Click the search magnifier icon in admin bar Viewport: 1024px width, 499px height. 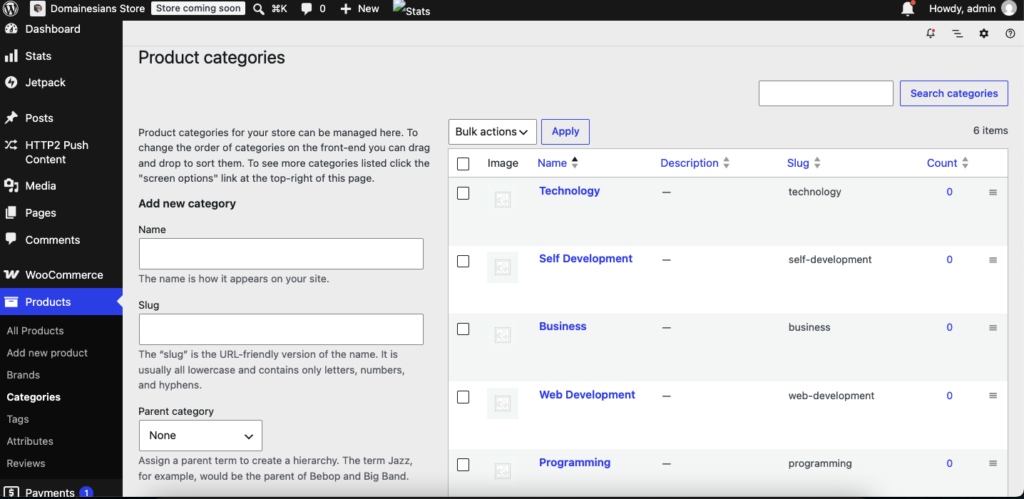tap(259, 9)
